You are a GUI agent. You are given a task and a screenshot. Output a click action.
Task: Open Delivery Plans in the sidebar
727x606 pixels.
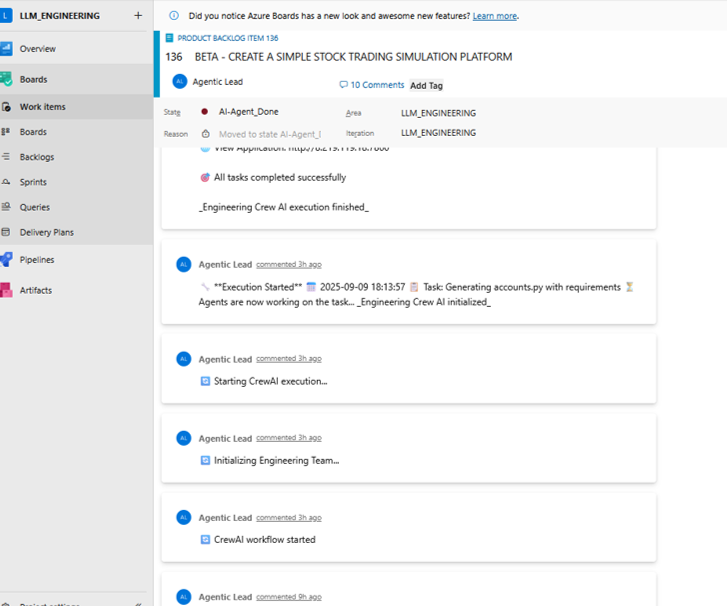(46, 232)
